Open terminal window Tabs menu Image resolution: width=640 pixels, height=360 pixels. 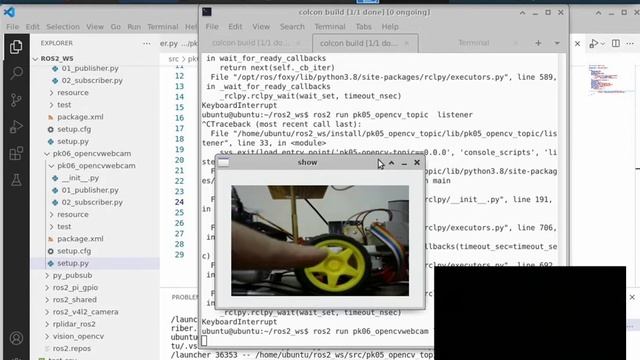(364, 27)
